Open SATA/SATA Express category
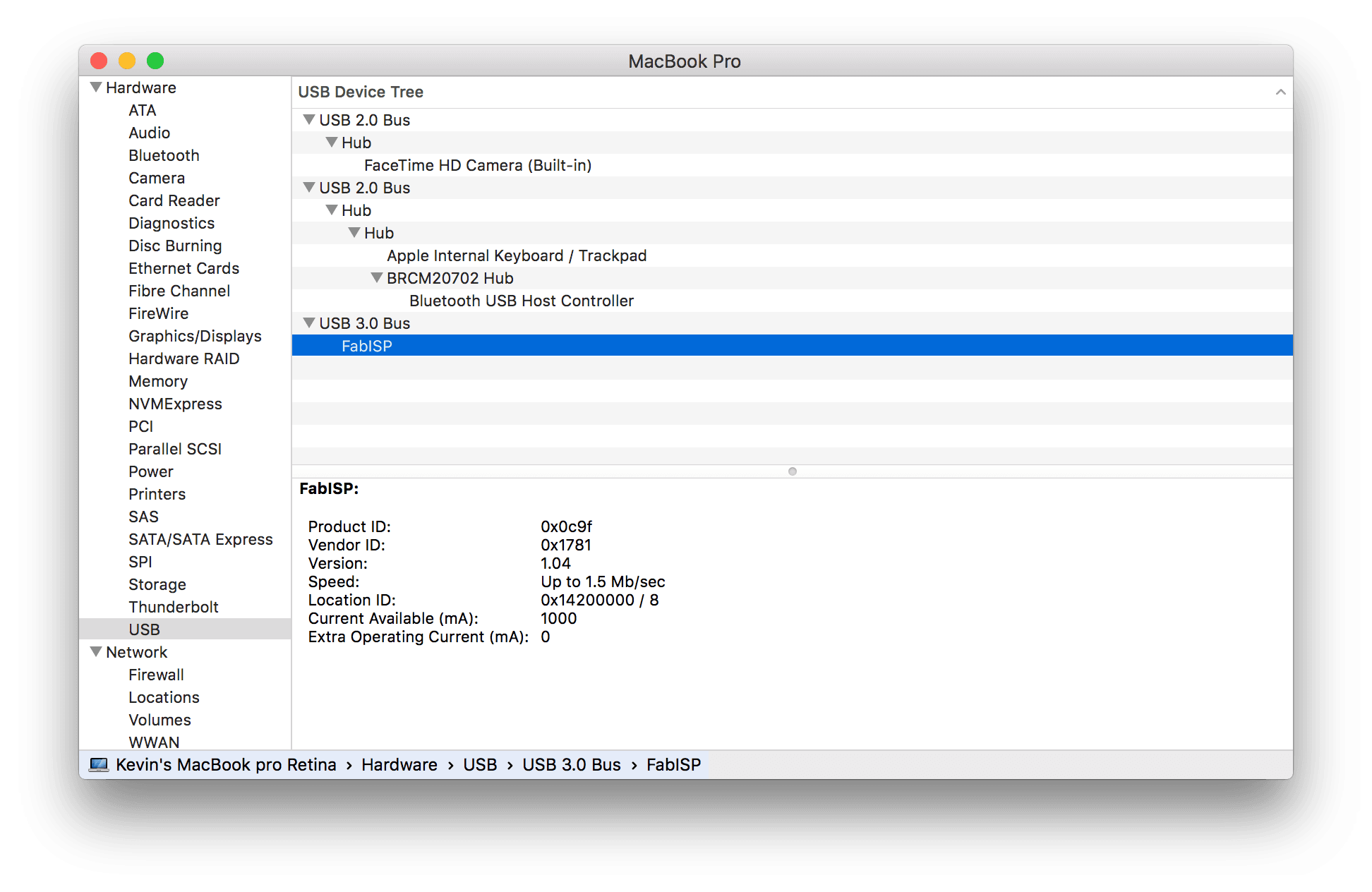The height and width of the screenshot is (892, 1372). pyautogui.click(x=200, y=539)
